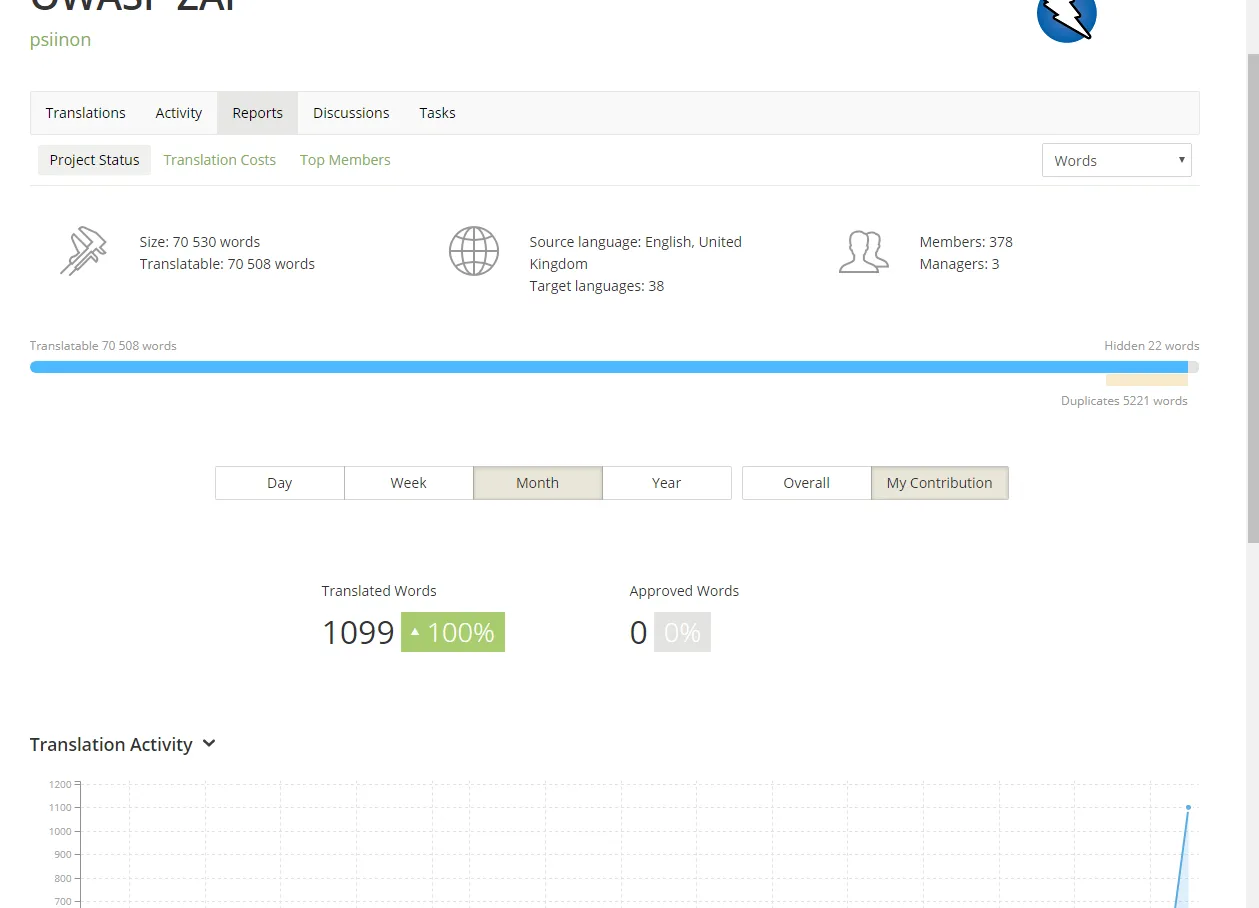Click the 'Translatable 70 508 words' bar label
Viewport: 1259px width, 908px height.
[103, 346]
